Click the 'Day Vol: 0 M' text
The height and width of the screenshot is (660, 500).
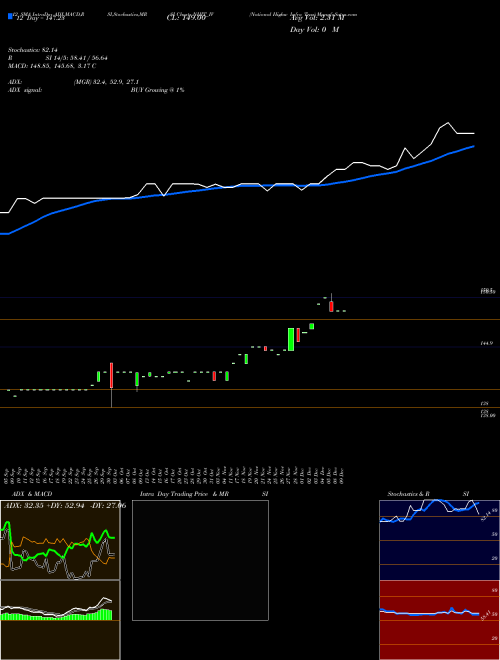(x=314, y=30)
